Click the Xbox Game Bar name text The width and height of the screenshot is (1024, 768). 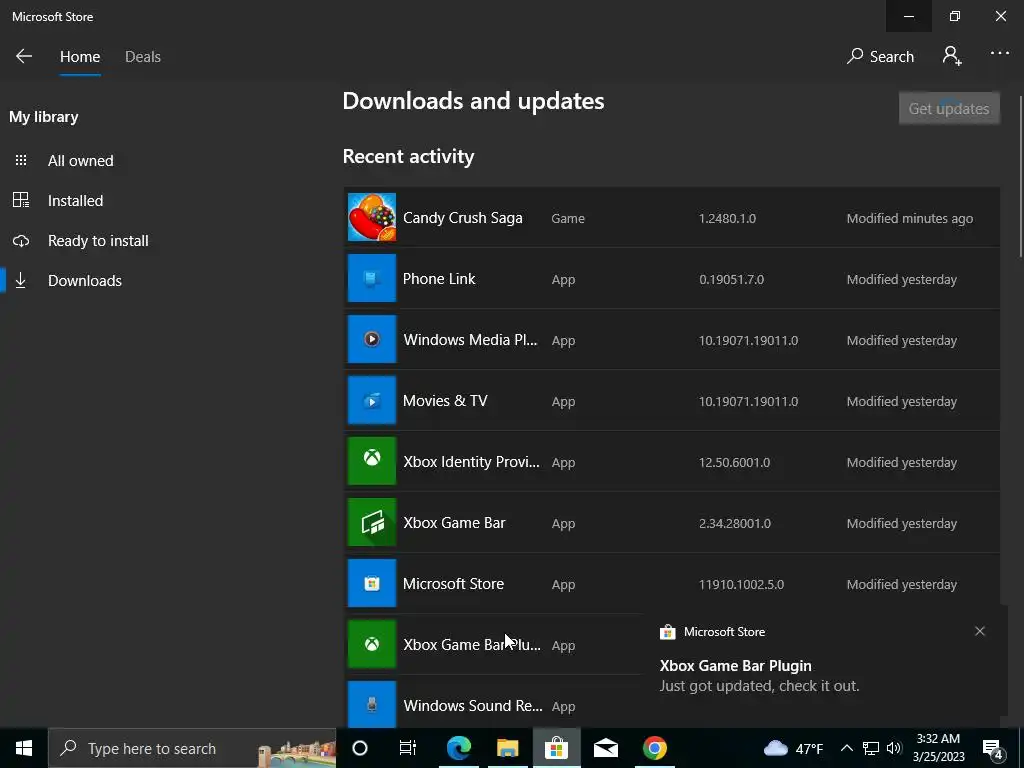point(454,523)
